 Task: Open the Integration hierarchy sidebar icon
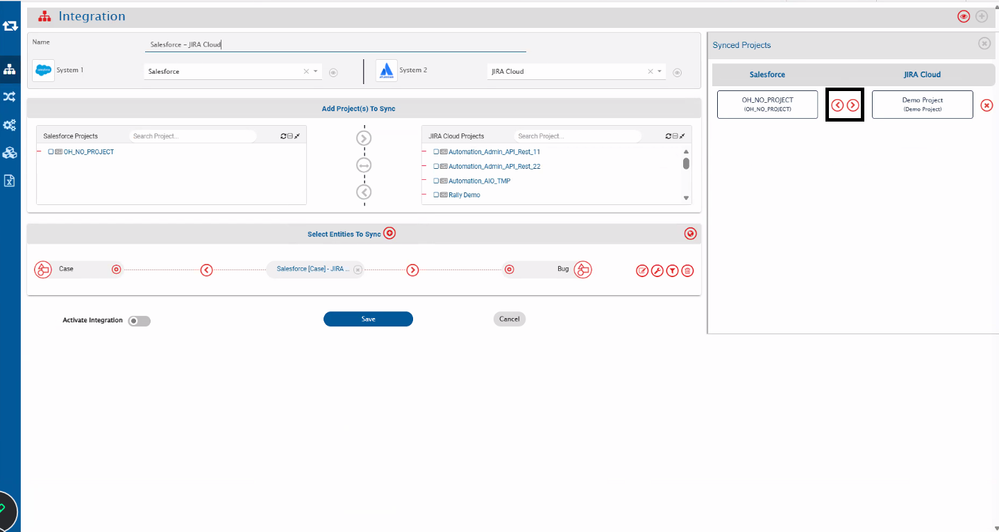(10, 69)
